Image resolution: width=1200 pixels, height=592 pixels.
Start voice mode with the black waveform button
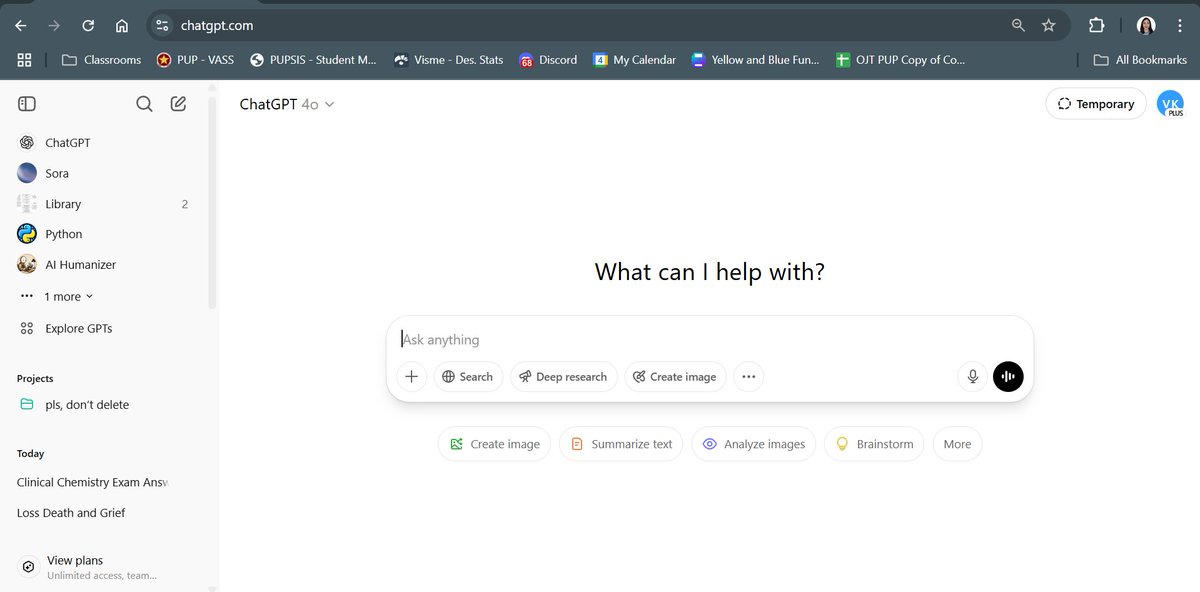1008,377
